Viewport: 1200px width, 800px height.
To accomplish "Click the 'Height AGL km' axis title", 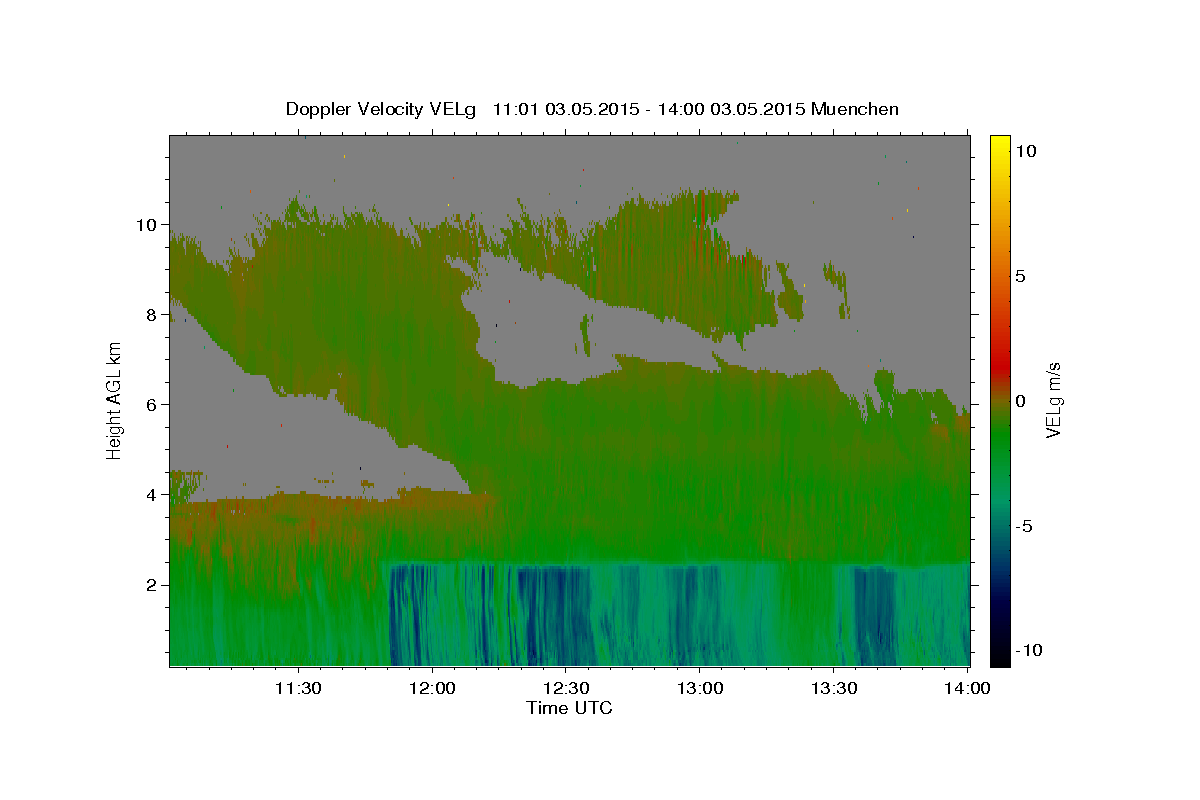I will [x=115, y=400].
